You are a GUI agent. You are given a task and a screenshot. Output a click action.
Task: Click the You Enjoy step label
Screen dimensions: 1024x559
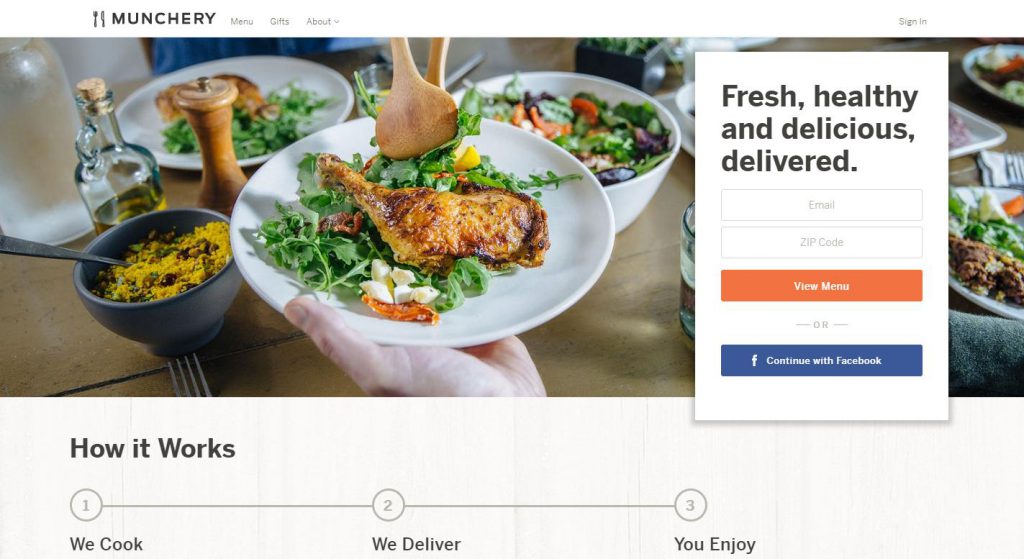click(x=715, y=545)
